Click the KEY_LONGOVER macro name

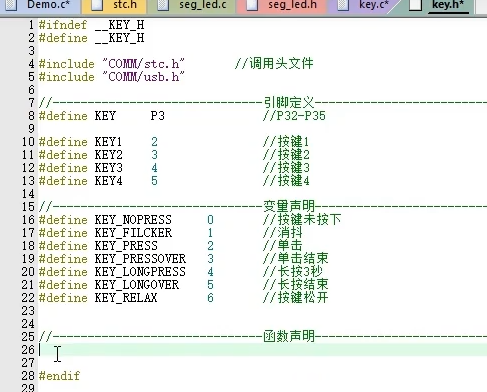137,285
